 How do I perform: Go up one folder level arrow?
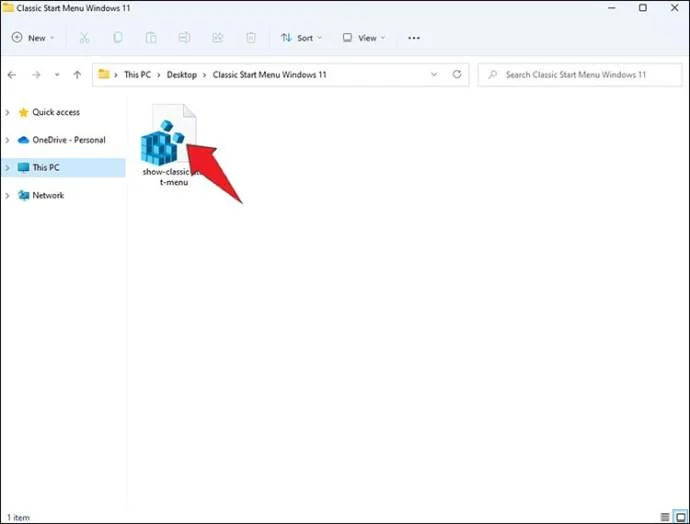coord(77,75)
